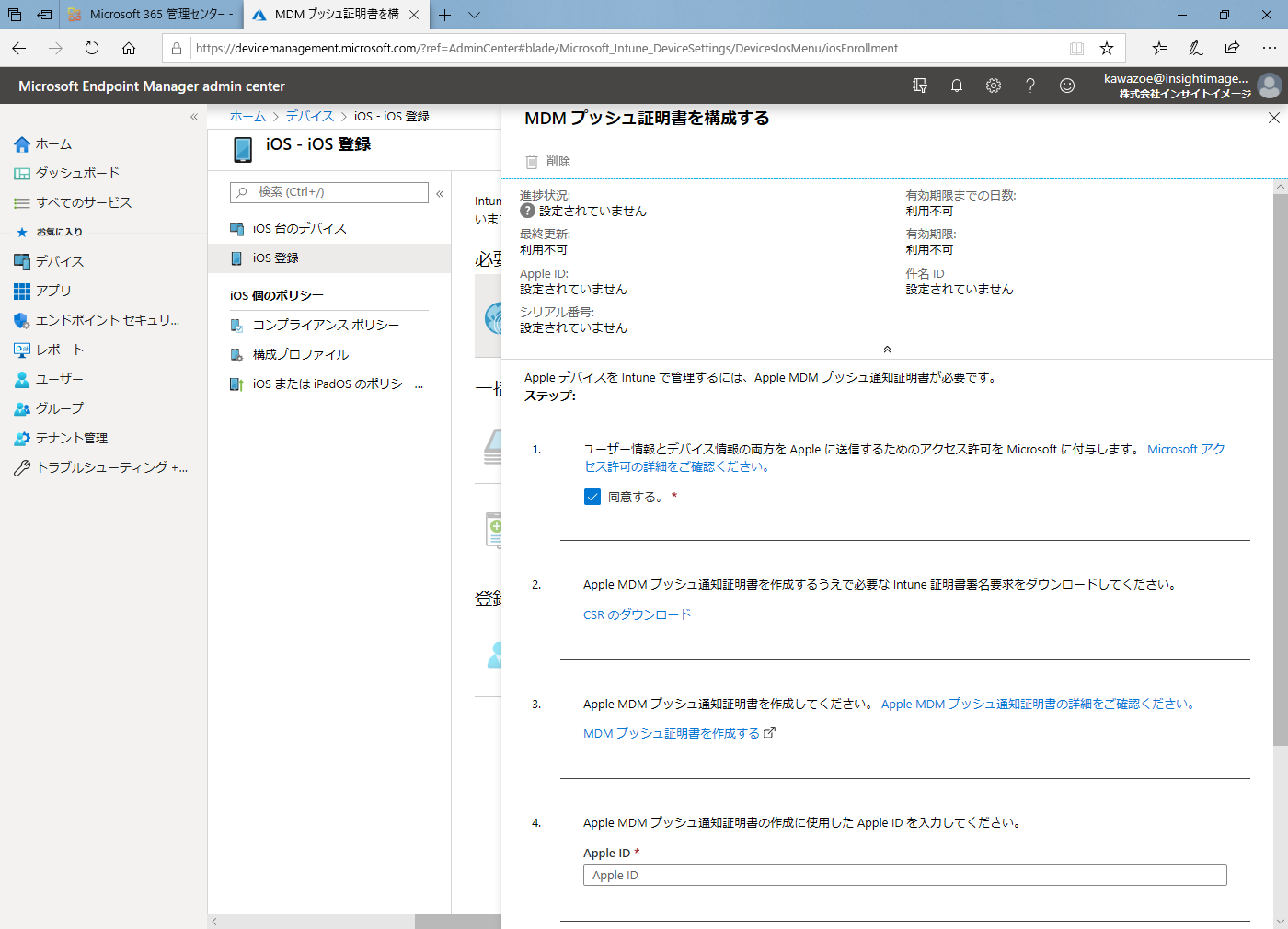Click the Apple ID input field
The width and height of the screenshot is (1288, 929).
click(x=904, y=875)
